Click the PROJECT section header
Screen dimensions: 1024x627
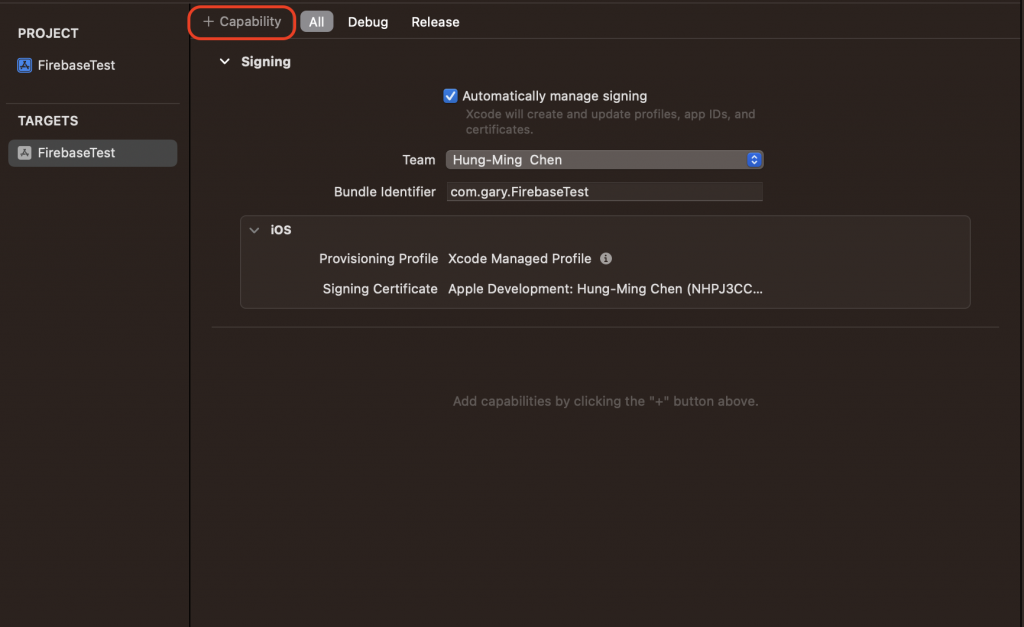pyautogui.click(x=48, y=33)
